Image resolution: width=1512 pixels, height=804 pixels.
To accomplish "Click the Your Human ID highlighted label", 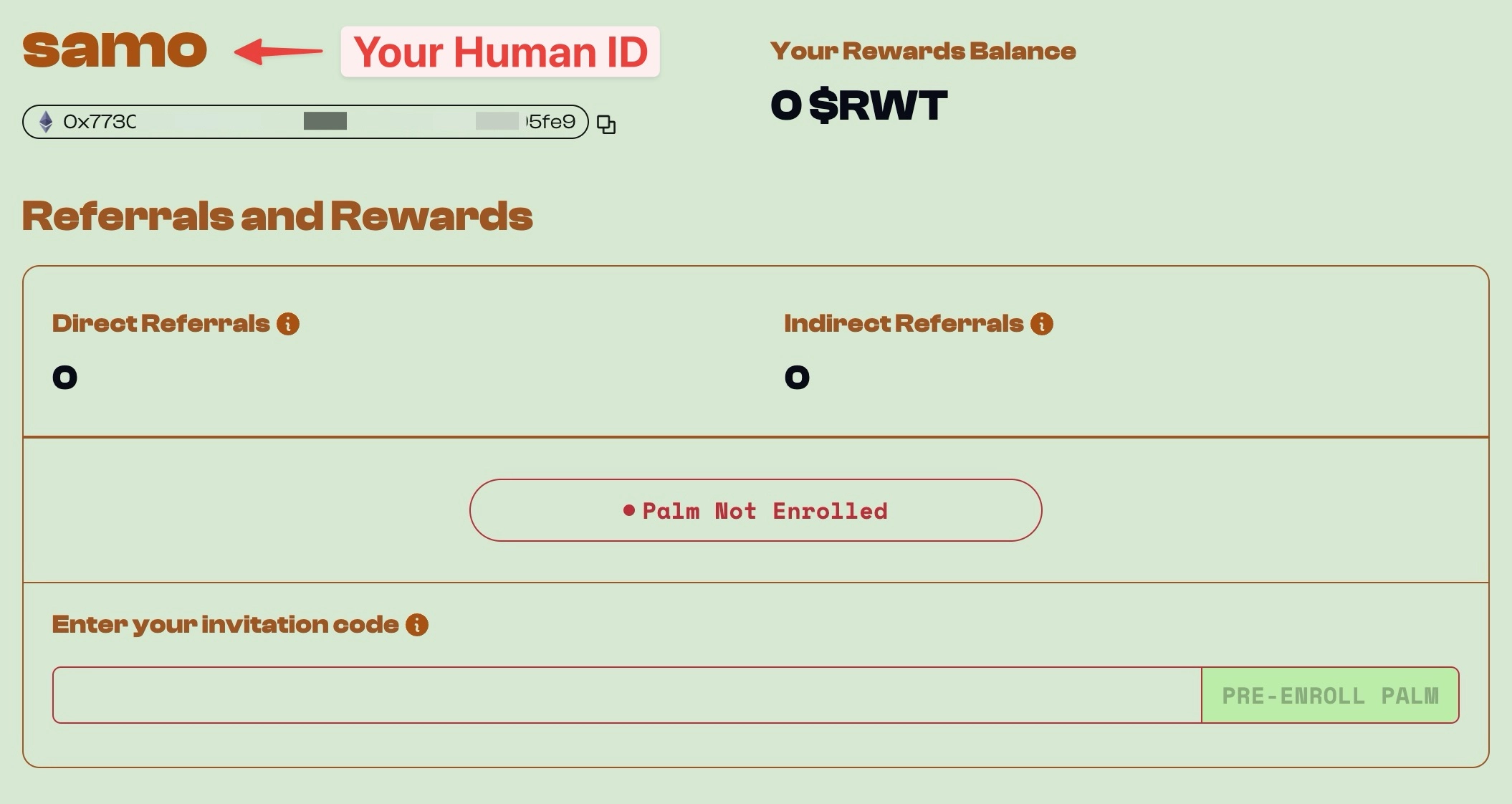I will pyautogui.click(x=500, y=52).
